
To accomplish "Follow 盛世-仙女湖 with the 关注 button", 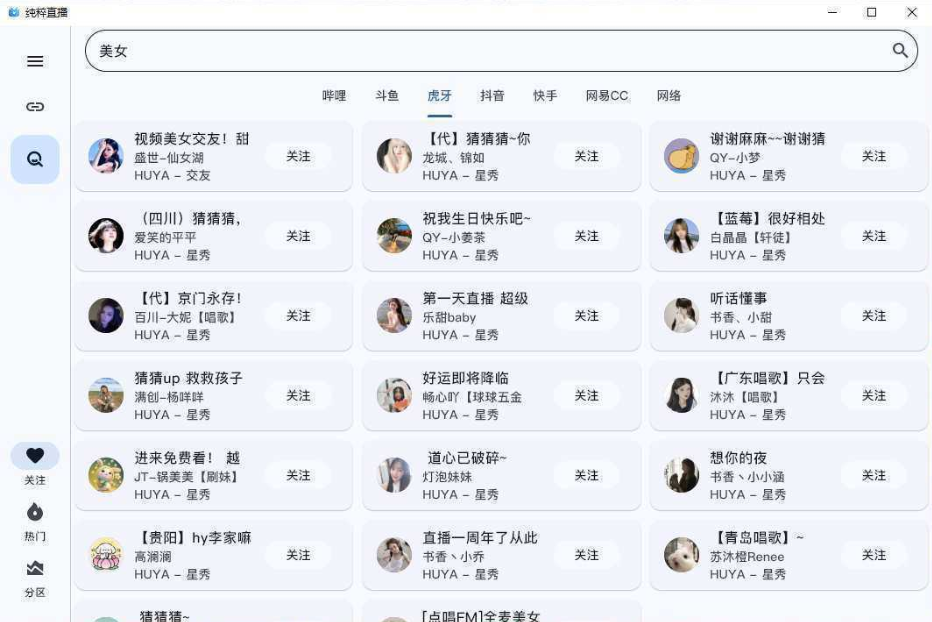I will (298, 156).
